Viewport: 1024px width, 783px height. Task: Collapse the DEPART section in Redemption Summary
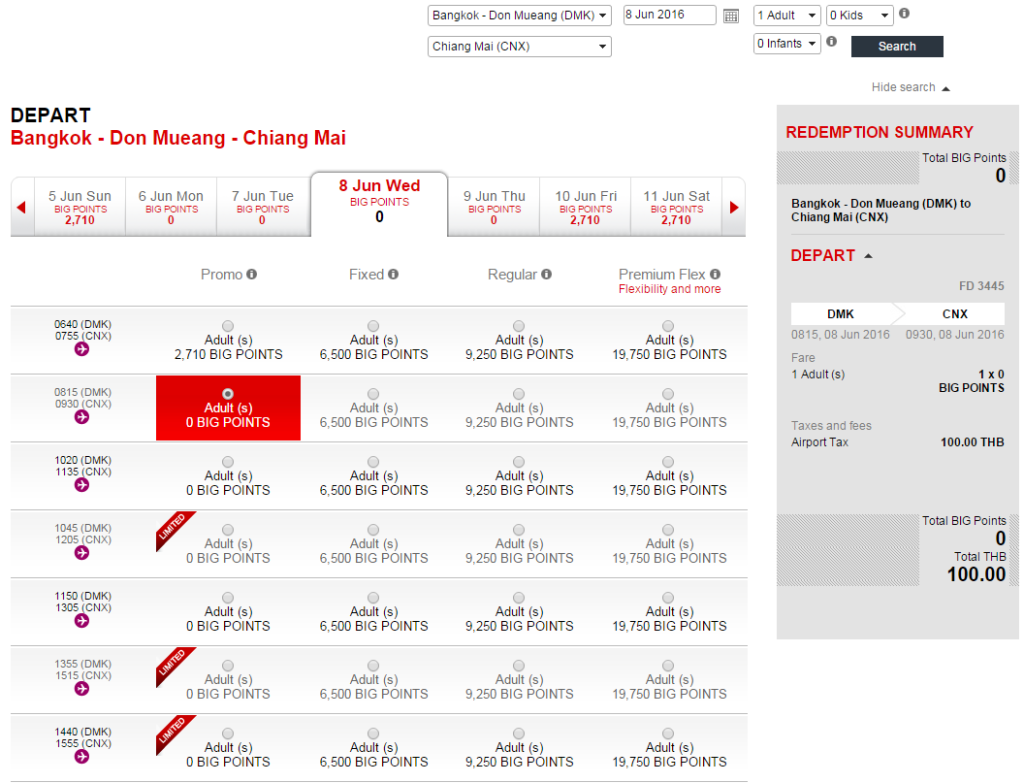coord(869,256)
